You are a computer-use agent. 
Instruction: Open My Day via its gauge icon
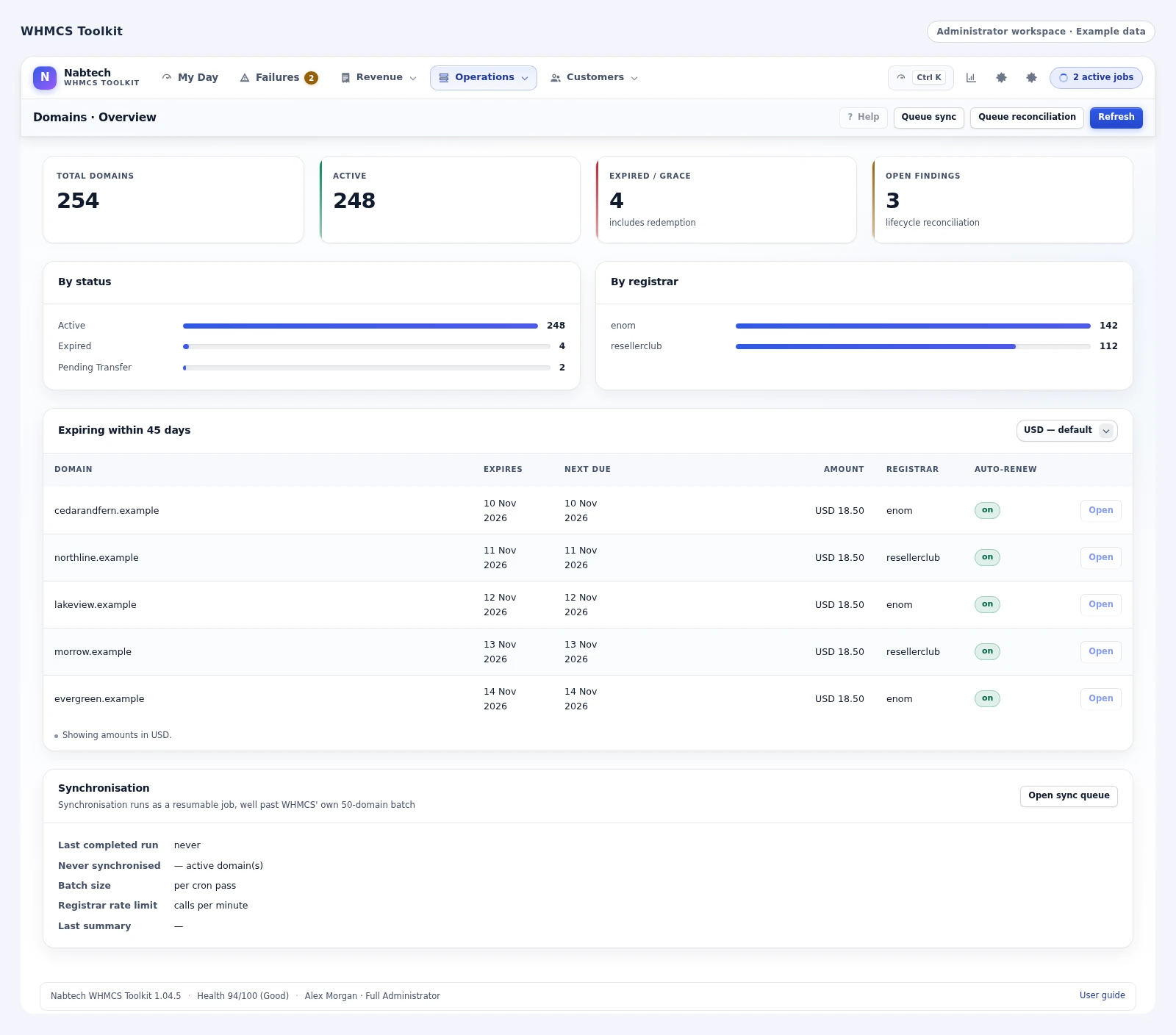tap(167, 77)
